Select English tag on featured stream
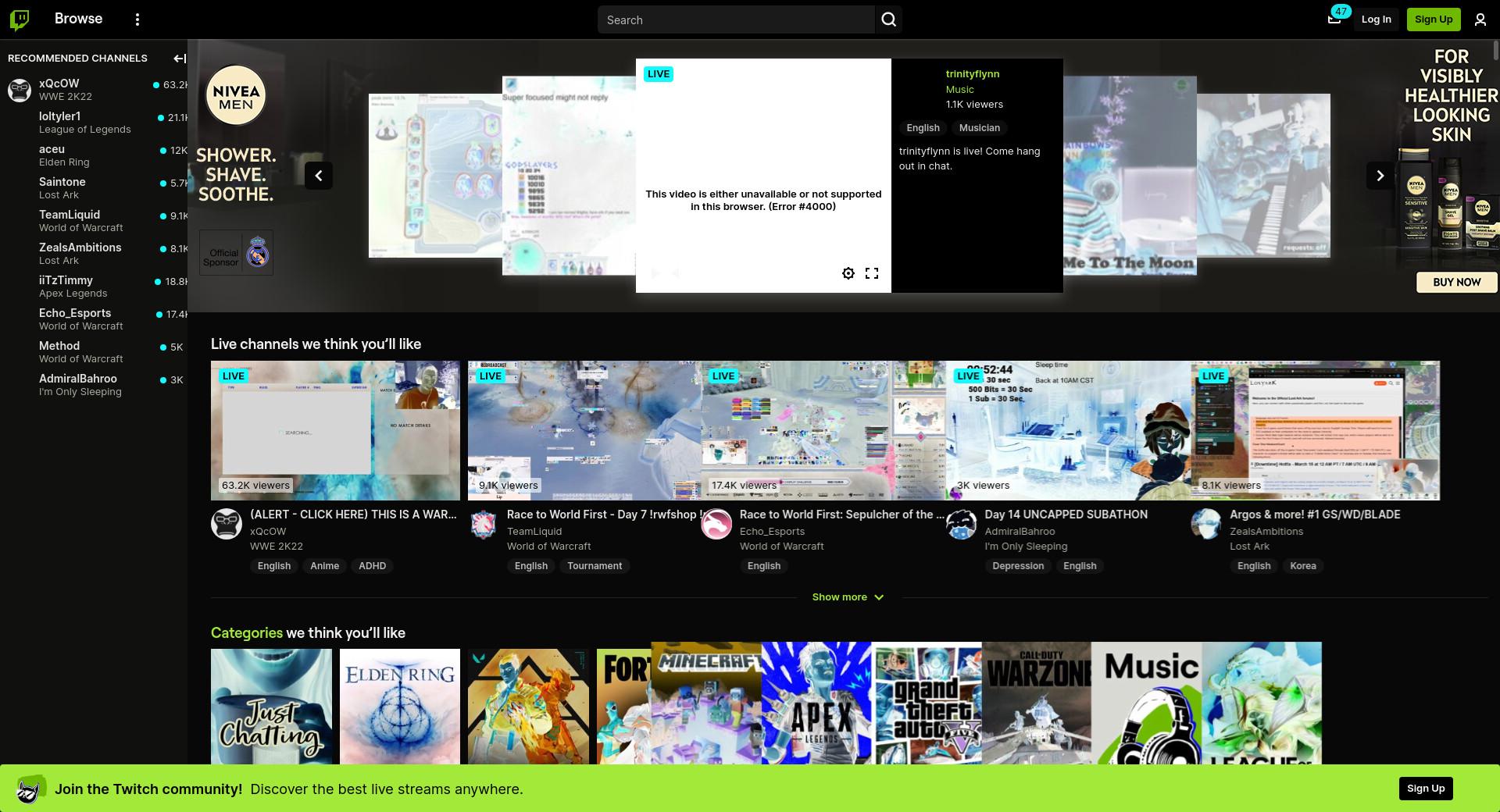 pos(923,128)
